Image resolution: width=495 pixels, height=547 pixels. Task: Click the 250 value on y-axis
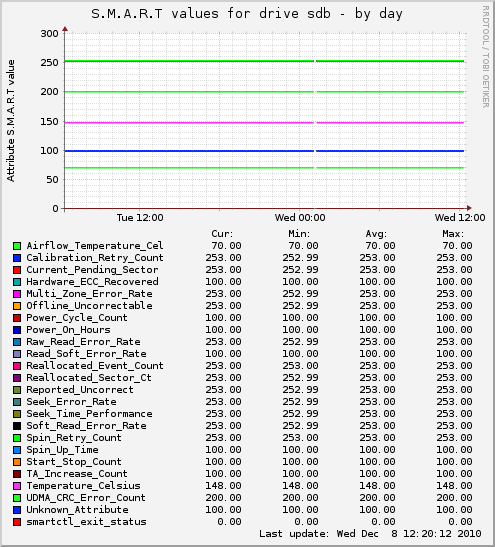49,63
